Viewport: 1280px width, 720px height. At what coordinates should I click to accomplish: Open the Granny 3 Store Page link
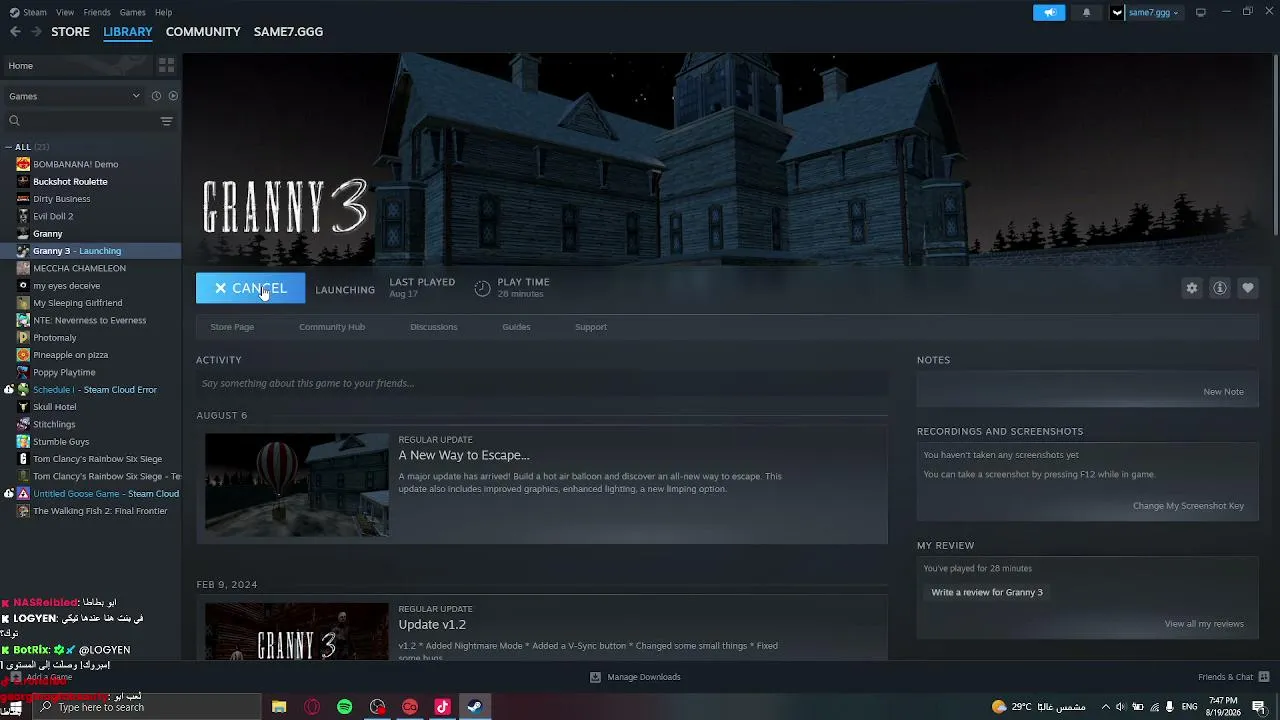pos(232,327)
